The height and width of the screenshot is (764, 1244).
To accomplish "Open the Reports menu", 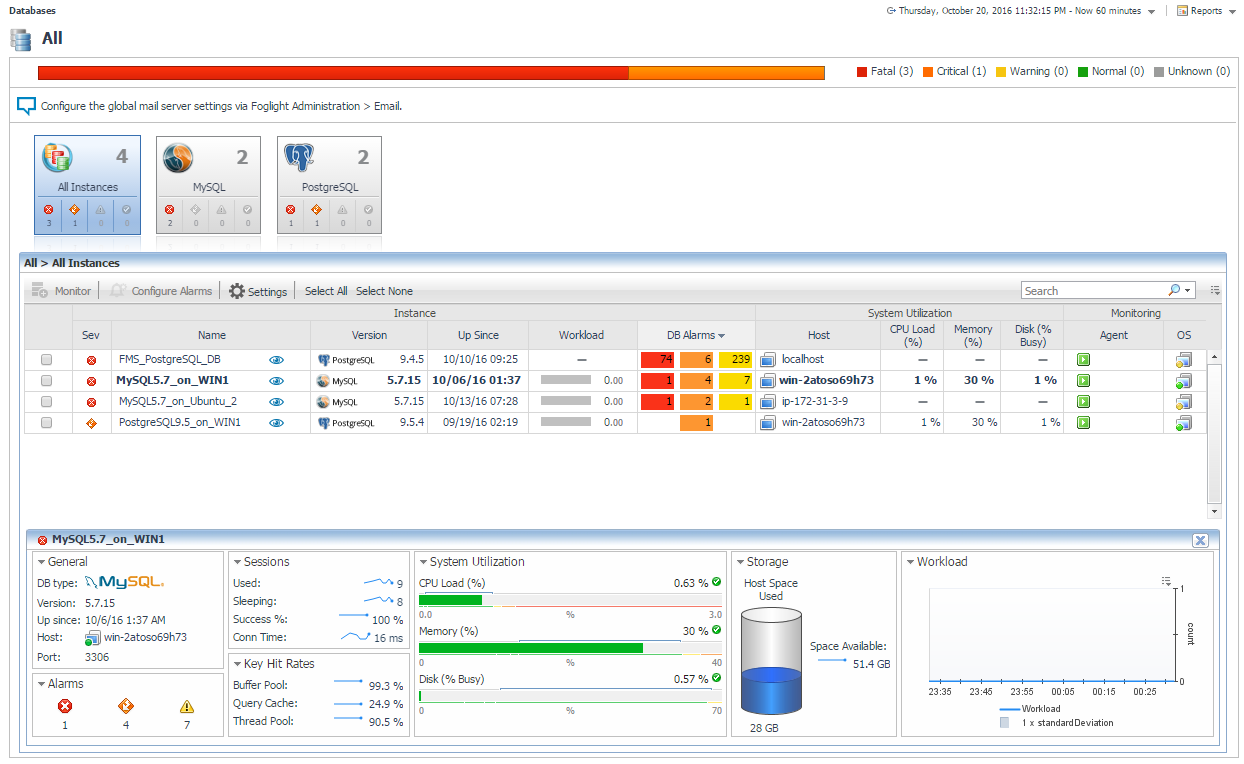I will 1204,11.
